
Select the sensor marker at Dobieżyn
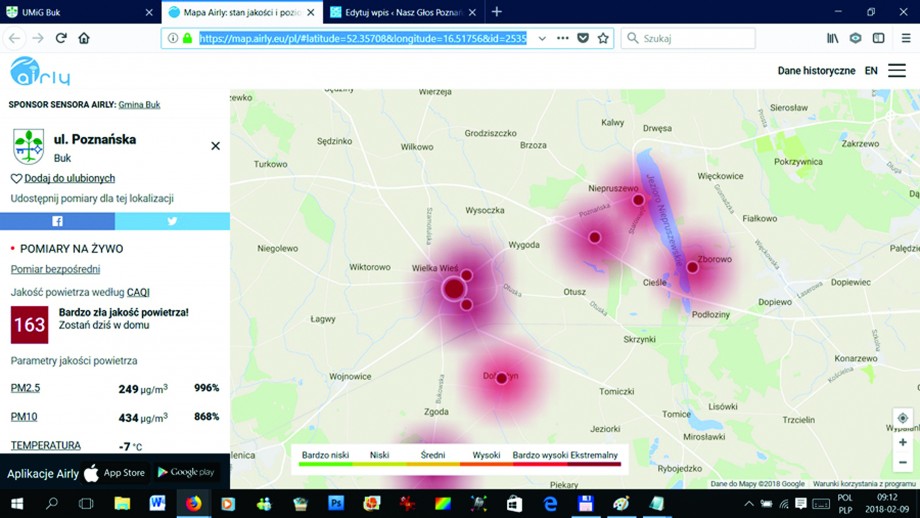[x=502, y=378]
